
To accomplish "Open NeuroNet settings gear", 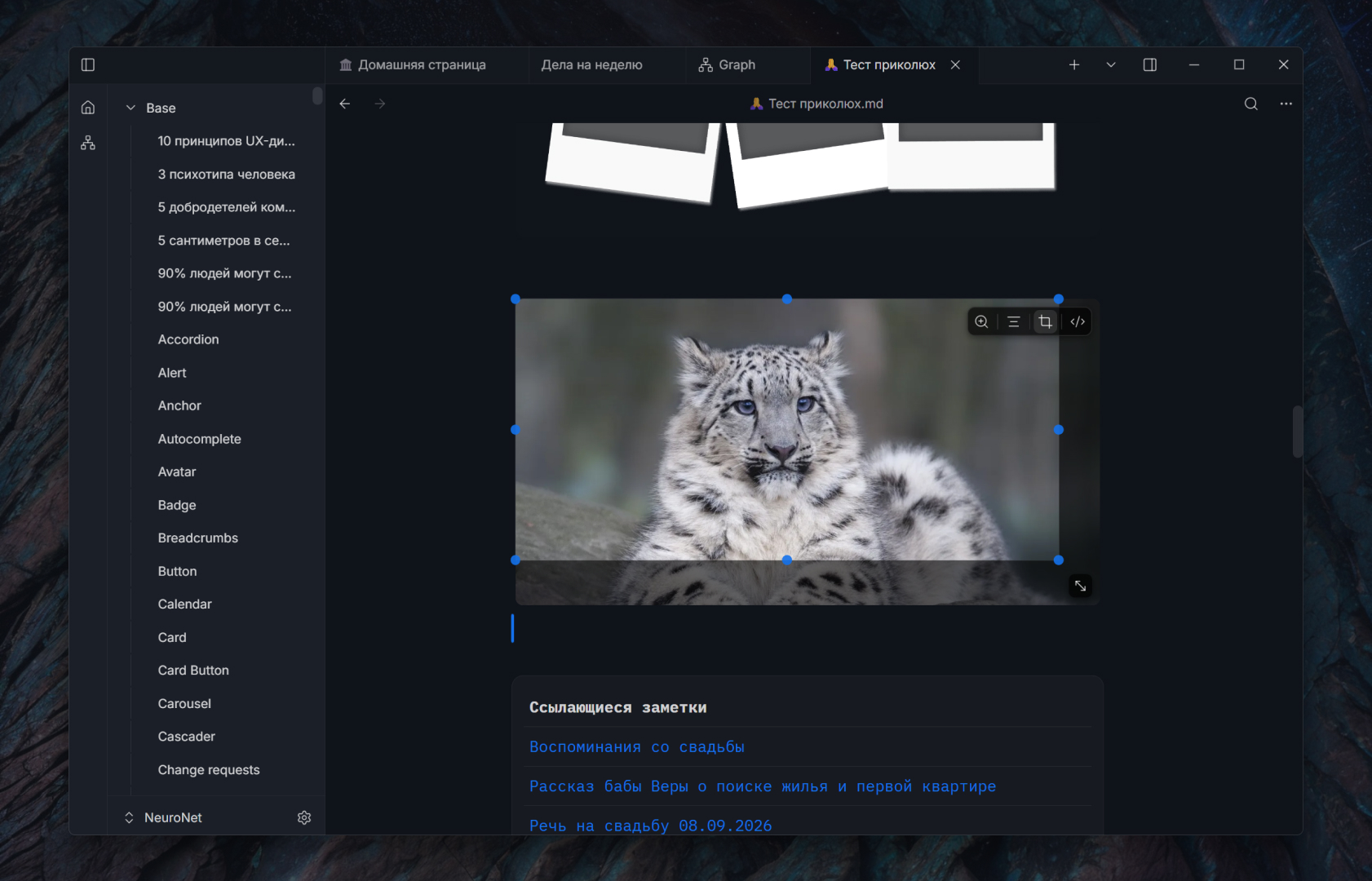I will click(304, 817).
